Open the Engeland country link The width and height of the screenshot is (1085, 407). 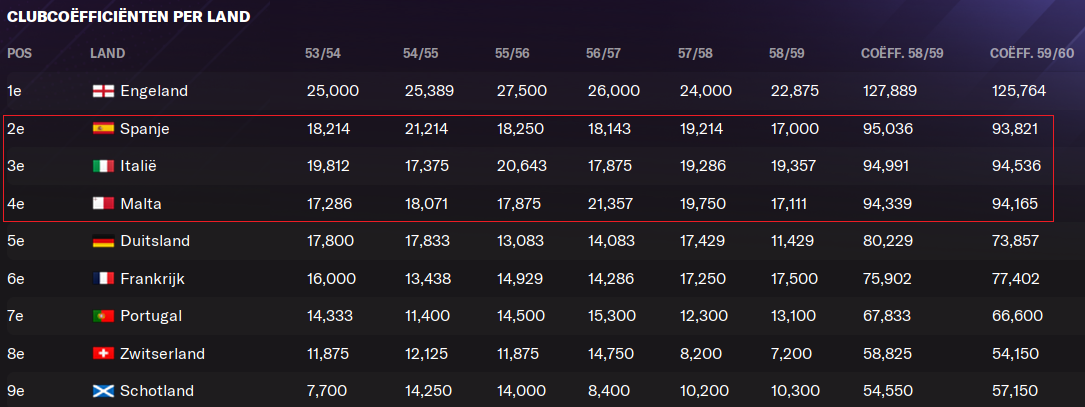154,91
